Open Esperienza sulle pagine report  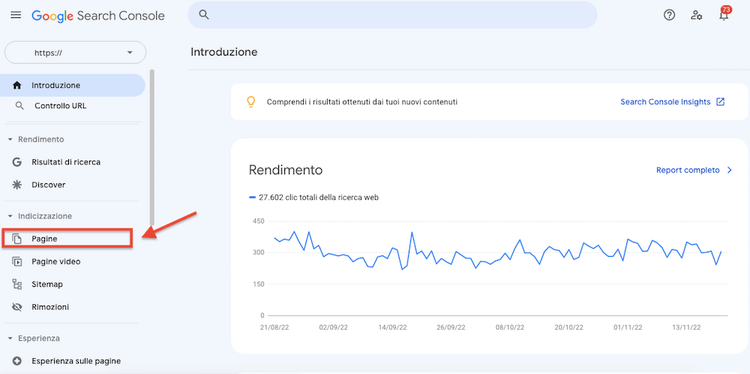click(75, 361)
